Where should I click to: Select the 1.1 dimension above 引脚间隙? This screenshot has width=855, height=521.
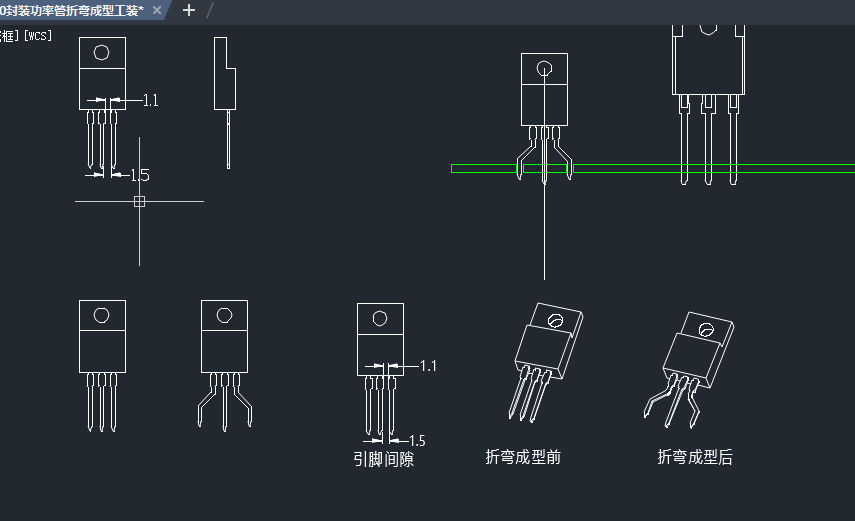(428, 366)
